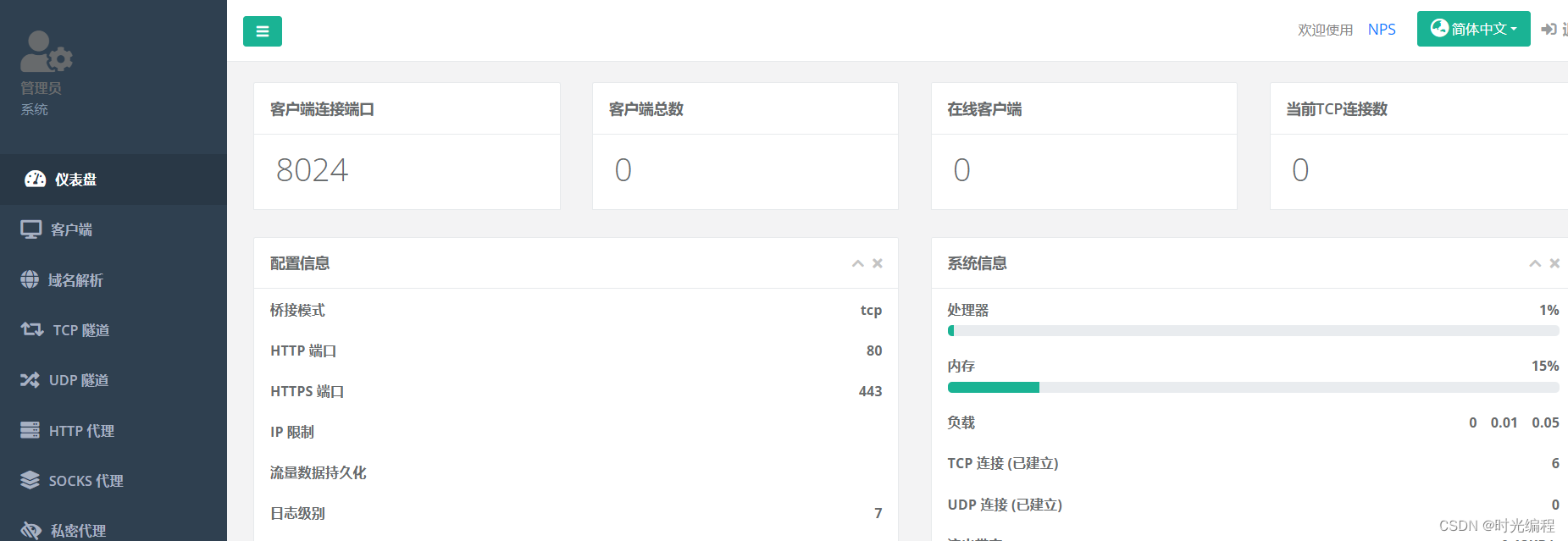This screenshot has width=1568, height=541.
Task: Click the 内存 usage progress bar
Action: [1253, 387]
